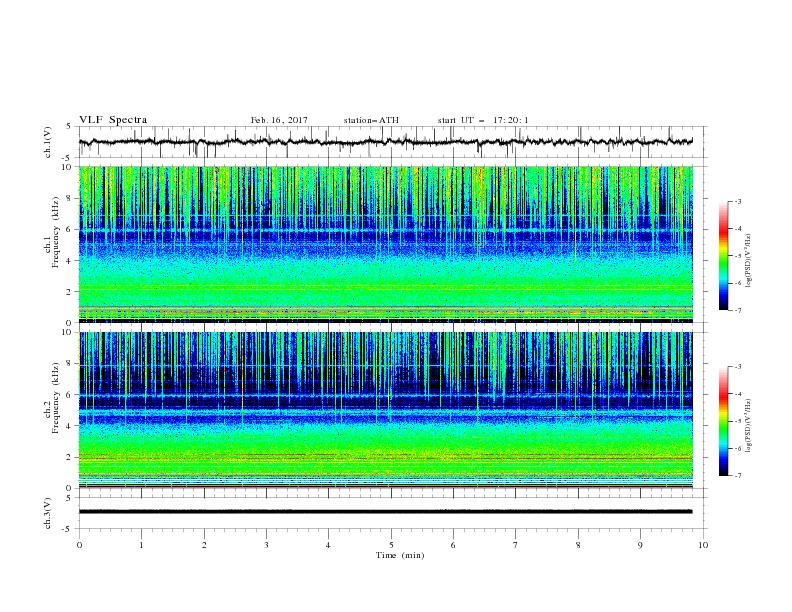Click the "station=ATH" header label
Image resolution: width=792 pixels, height=612 pixels.
371,120
